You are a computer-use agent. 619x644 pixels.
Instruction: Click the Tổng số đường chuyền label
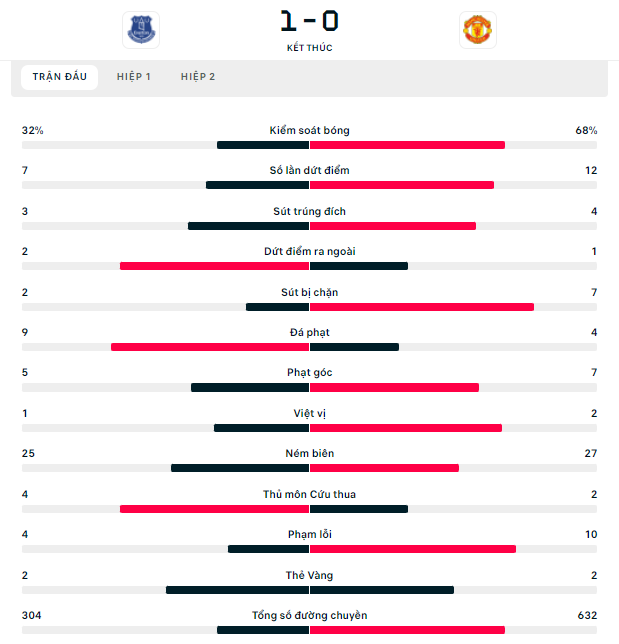tap(309, 615)
